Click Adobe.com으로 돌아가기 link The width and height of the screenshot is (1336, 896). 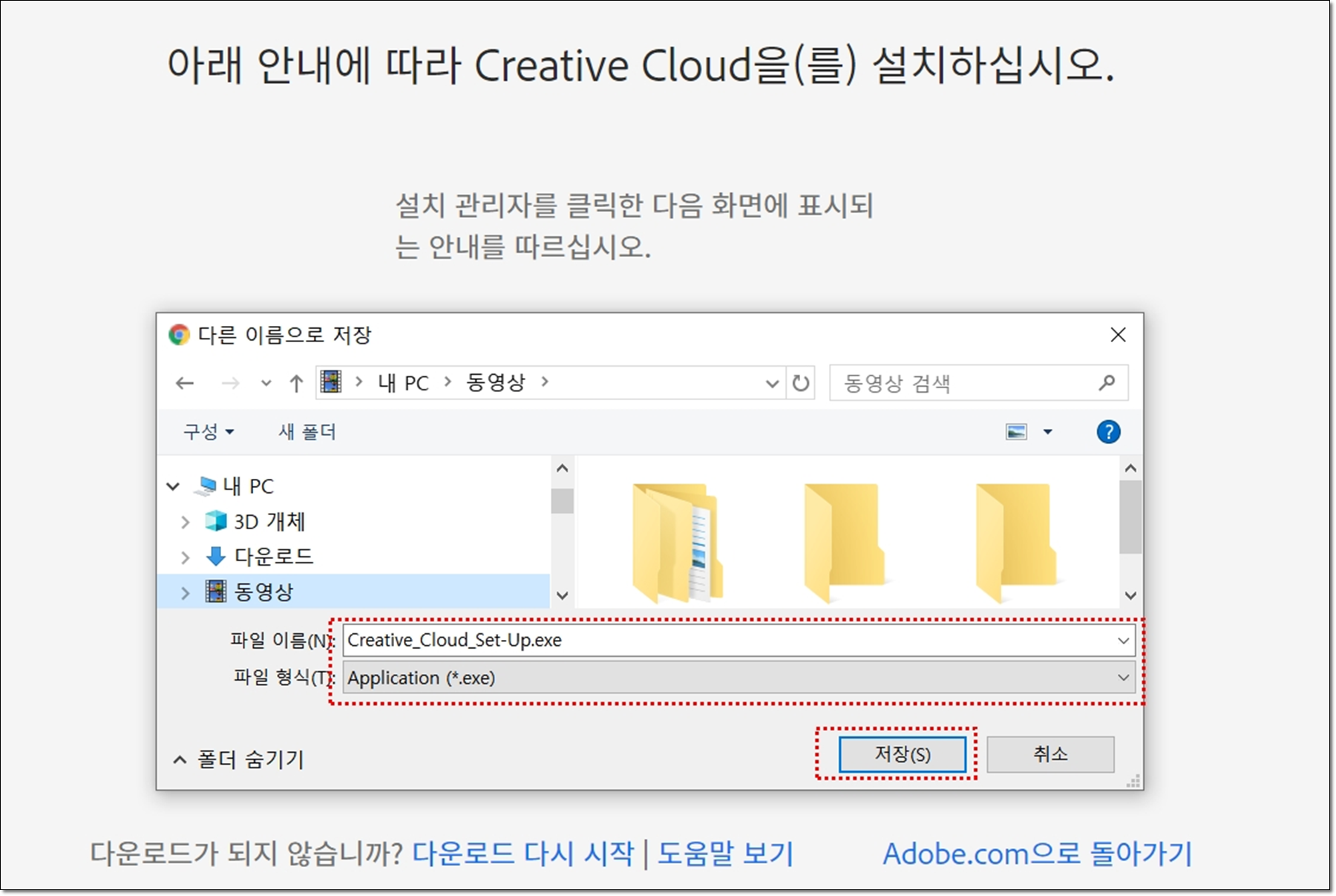pos(1037,854)
